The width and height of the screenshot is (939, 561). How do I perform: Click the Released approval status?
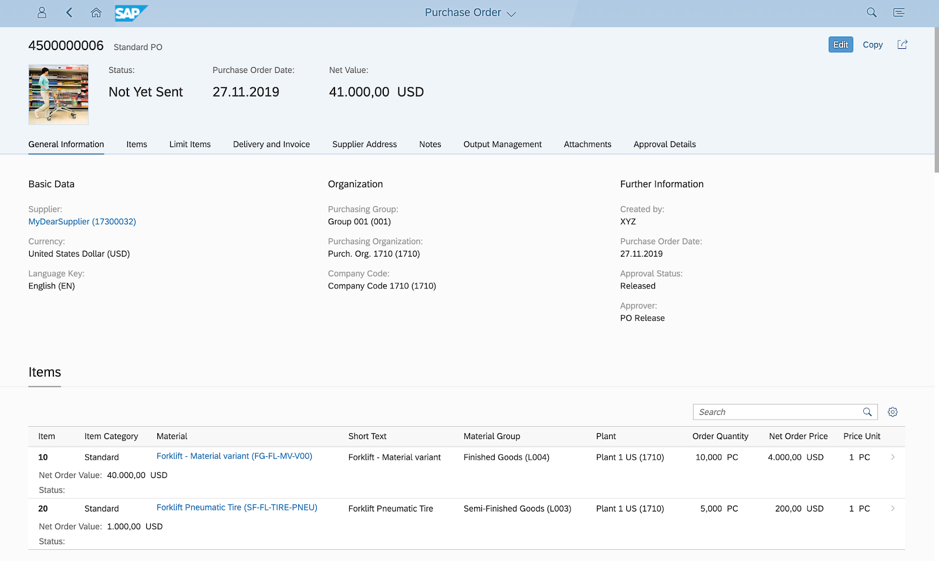click(638, 286)
